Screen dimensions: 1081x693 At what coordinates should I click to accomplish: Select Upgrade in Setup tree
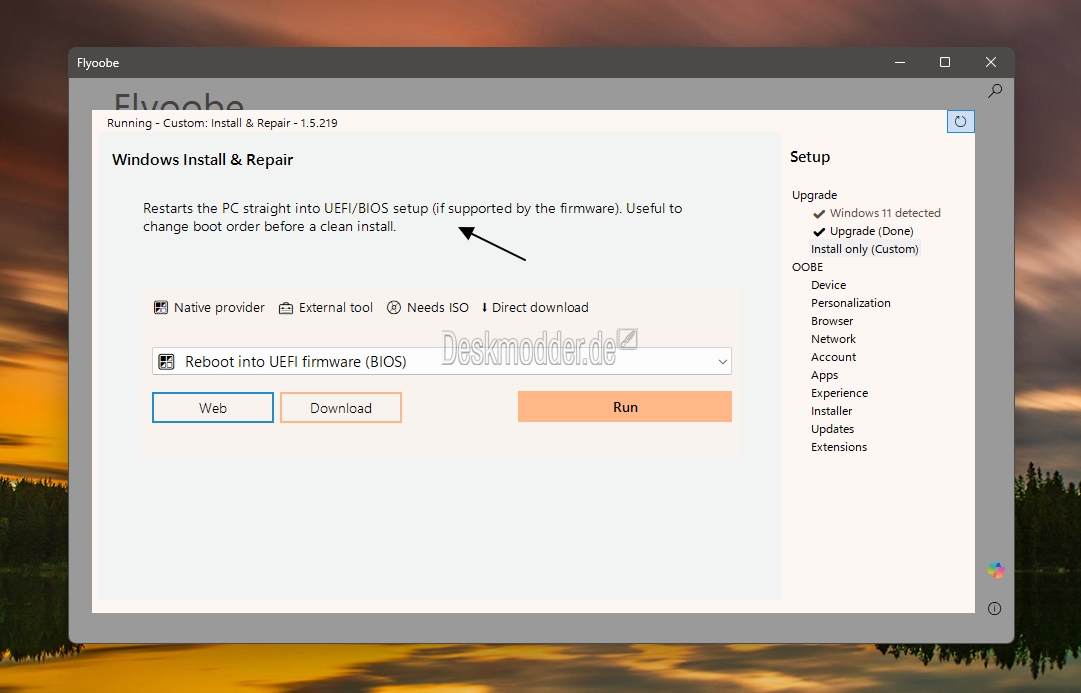tap(814, 195)
